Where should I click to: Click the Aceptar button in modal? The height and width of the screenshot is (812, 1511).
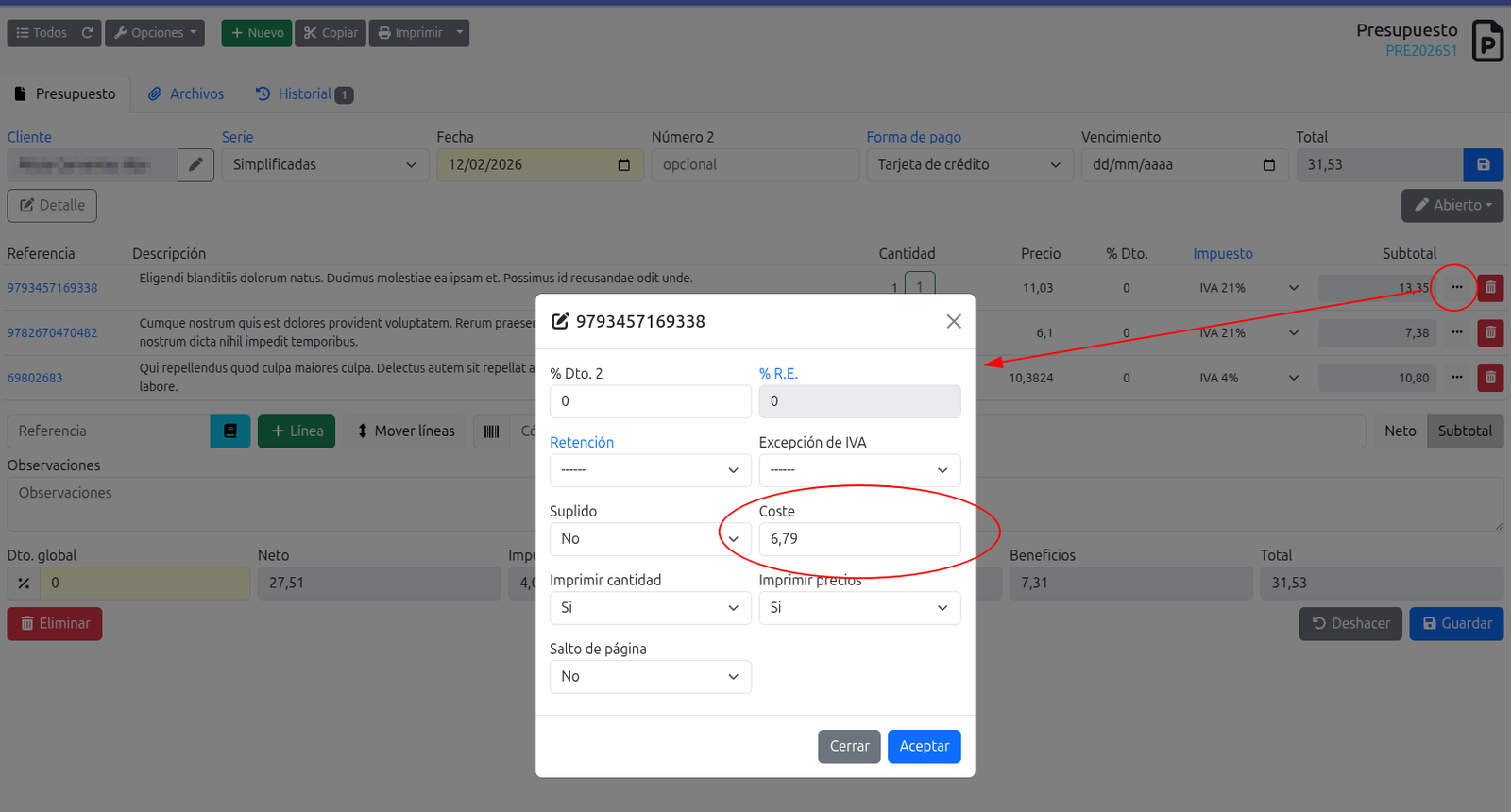point(924,747)
